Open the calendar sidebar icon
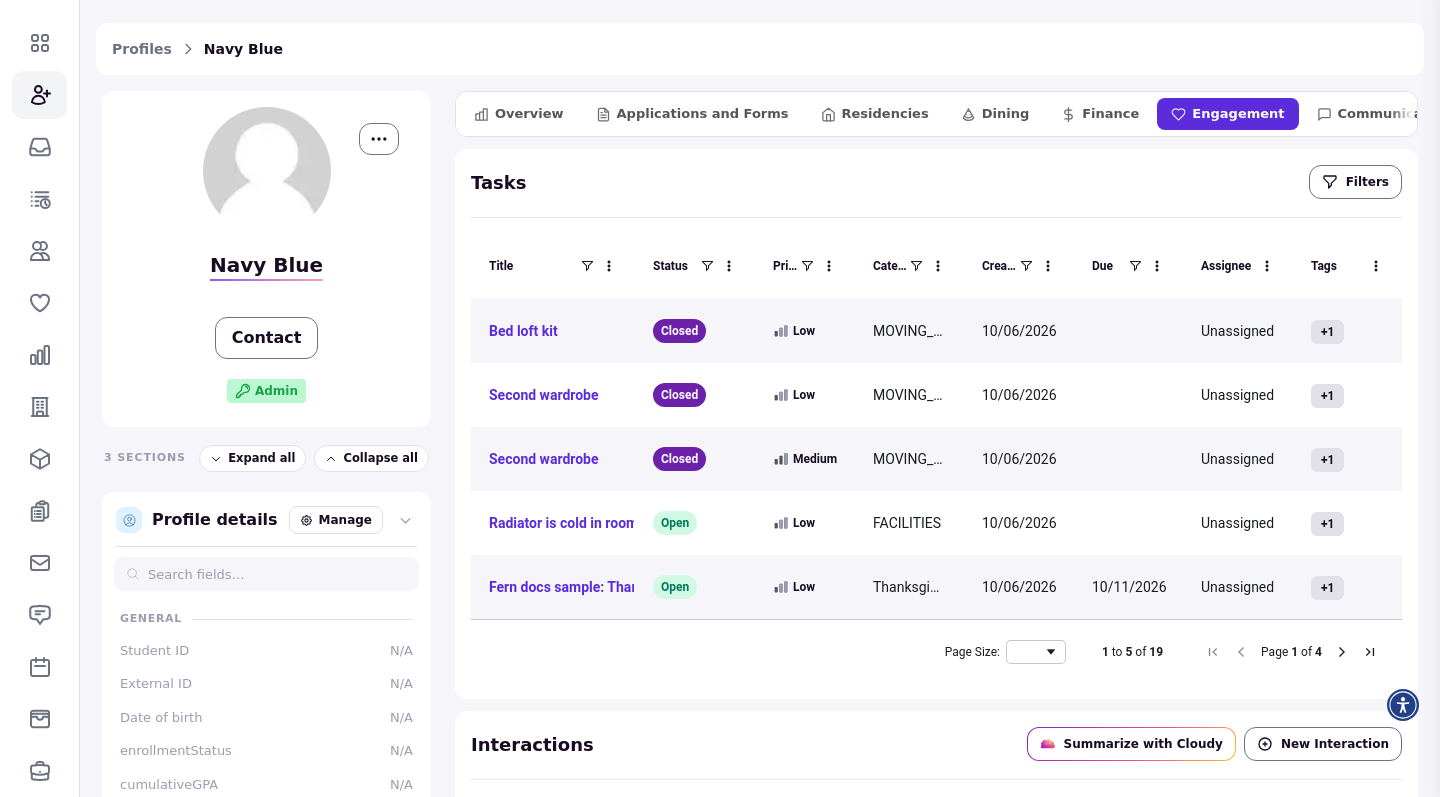The width and height of the screenshot is (1440, 797). 40,667
